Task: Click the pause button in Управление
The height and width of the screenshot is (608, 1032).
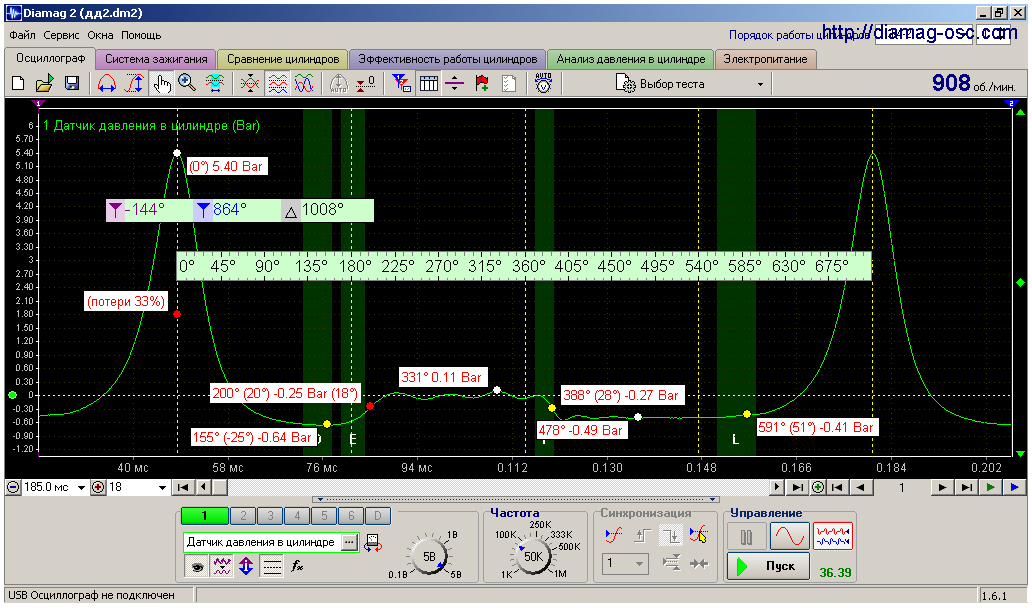Action: click(x=746, y=536)
